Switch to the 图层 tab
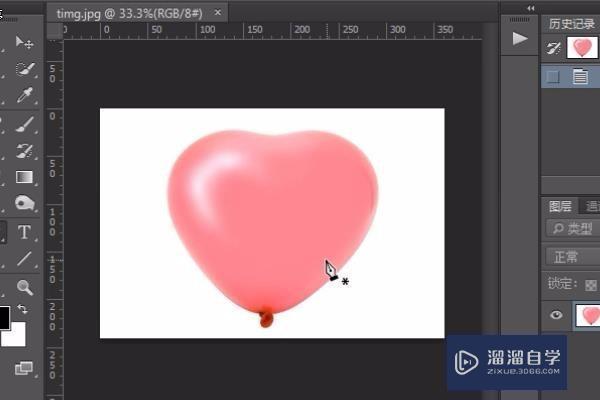This screenshot has height=400, width=600. (x=560, y=206)
